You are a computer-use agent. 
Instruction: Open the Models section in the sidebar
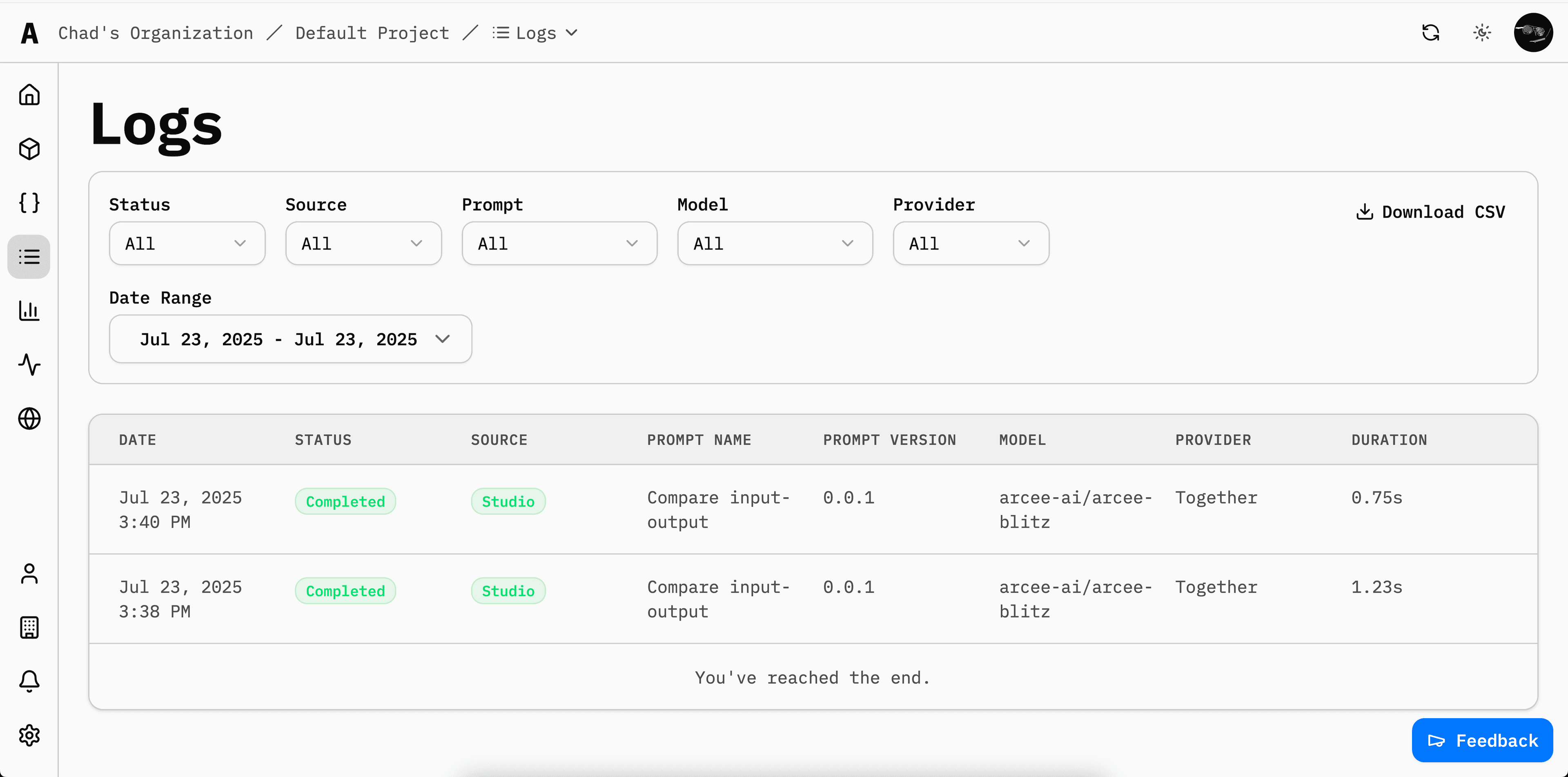(29, 149)
